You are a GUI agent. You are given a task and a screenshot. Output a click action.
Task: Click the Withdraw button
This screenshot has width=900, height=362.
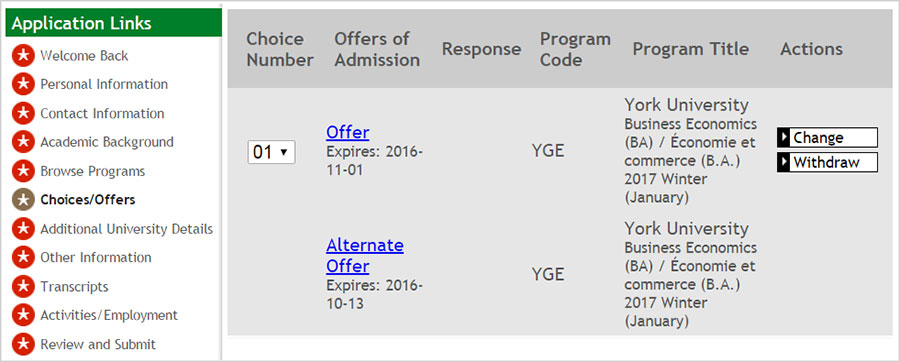(x=827, y=162)
